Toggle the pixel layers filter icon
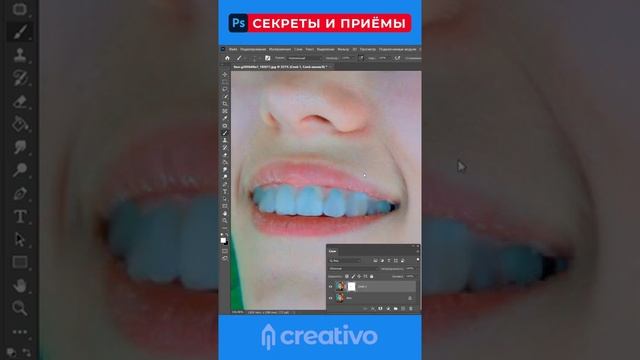This screenshot has width=640, height=360. 375,260
